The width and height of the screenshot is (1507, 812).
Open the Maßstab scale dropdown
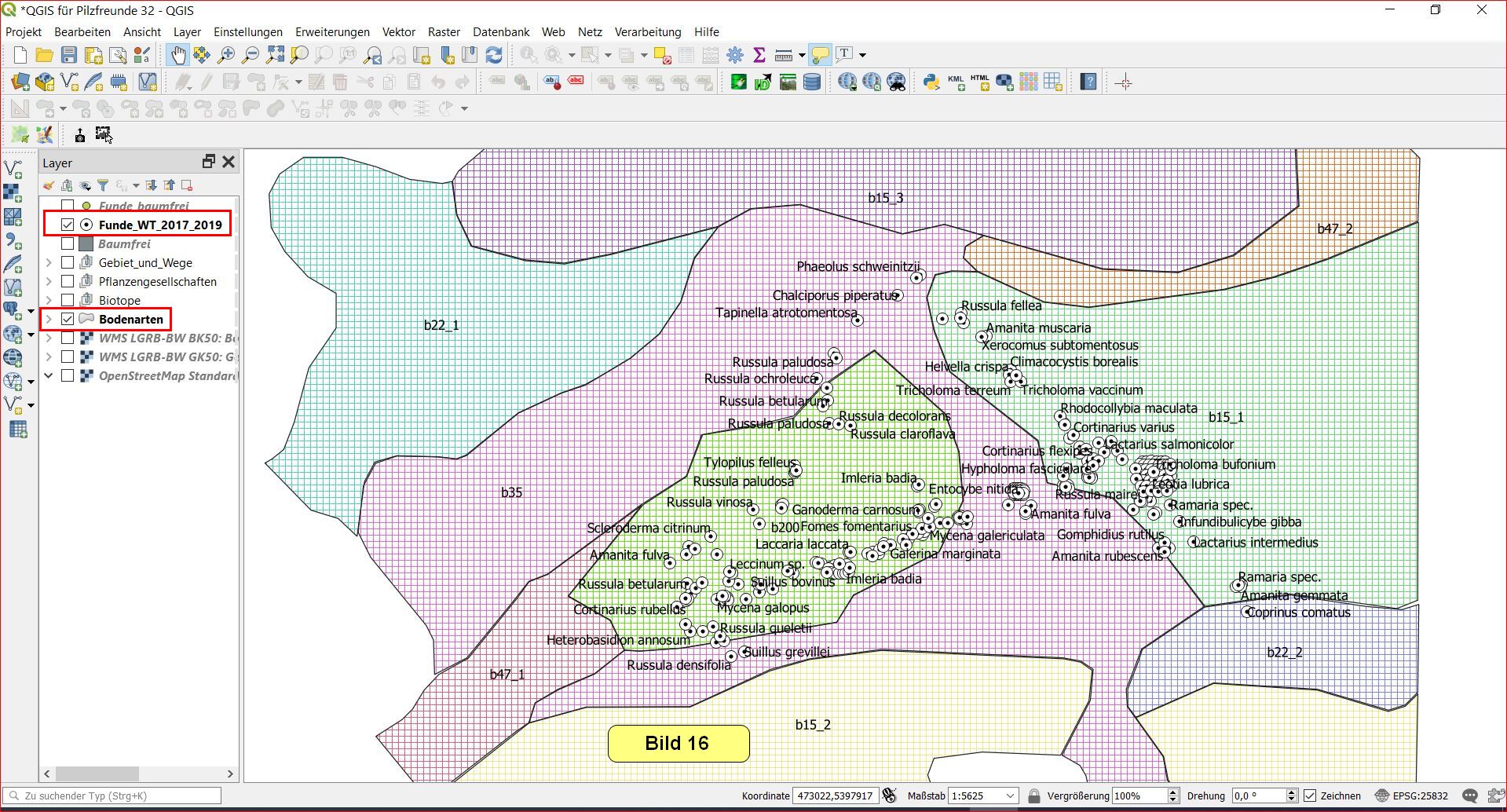pos(1010,796)
